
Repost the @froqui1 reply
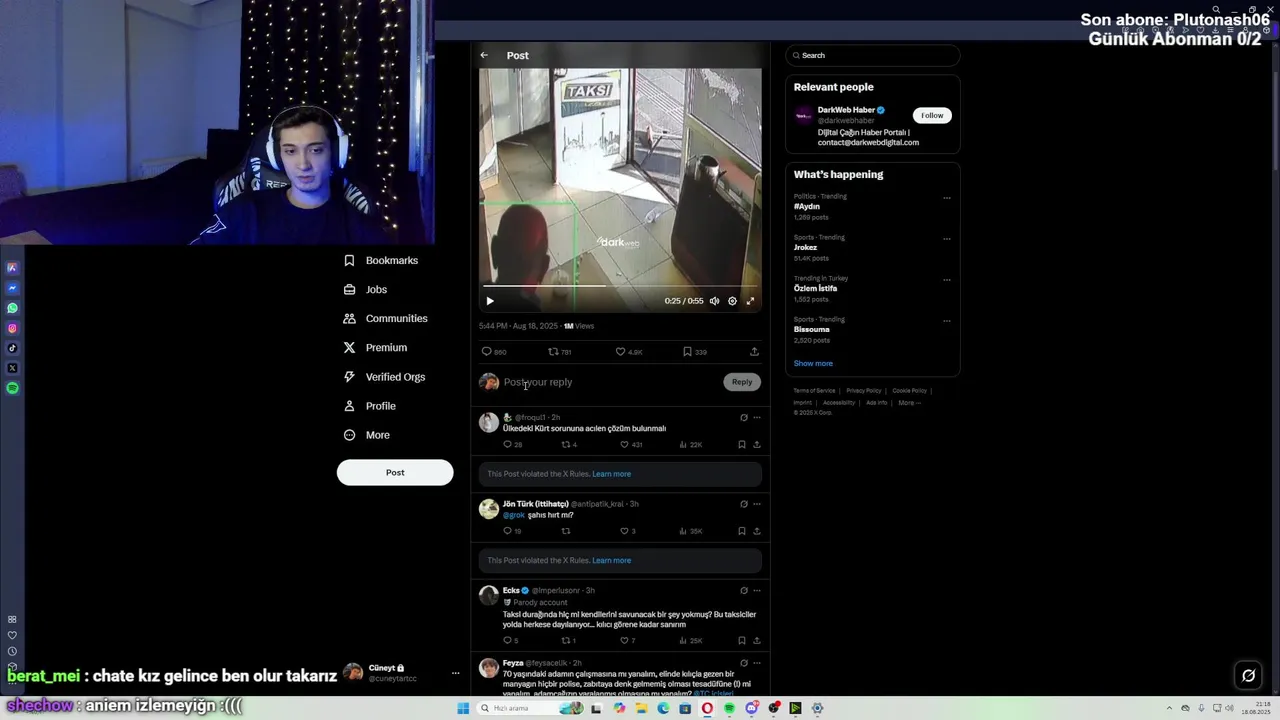pos(568,444)
